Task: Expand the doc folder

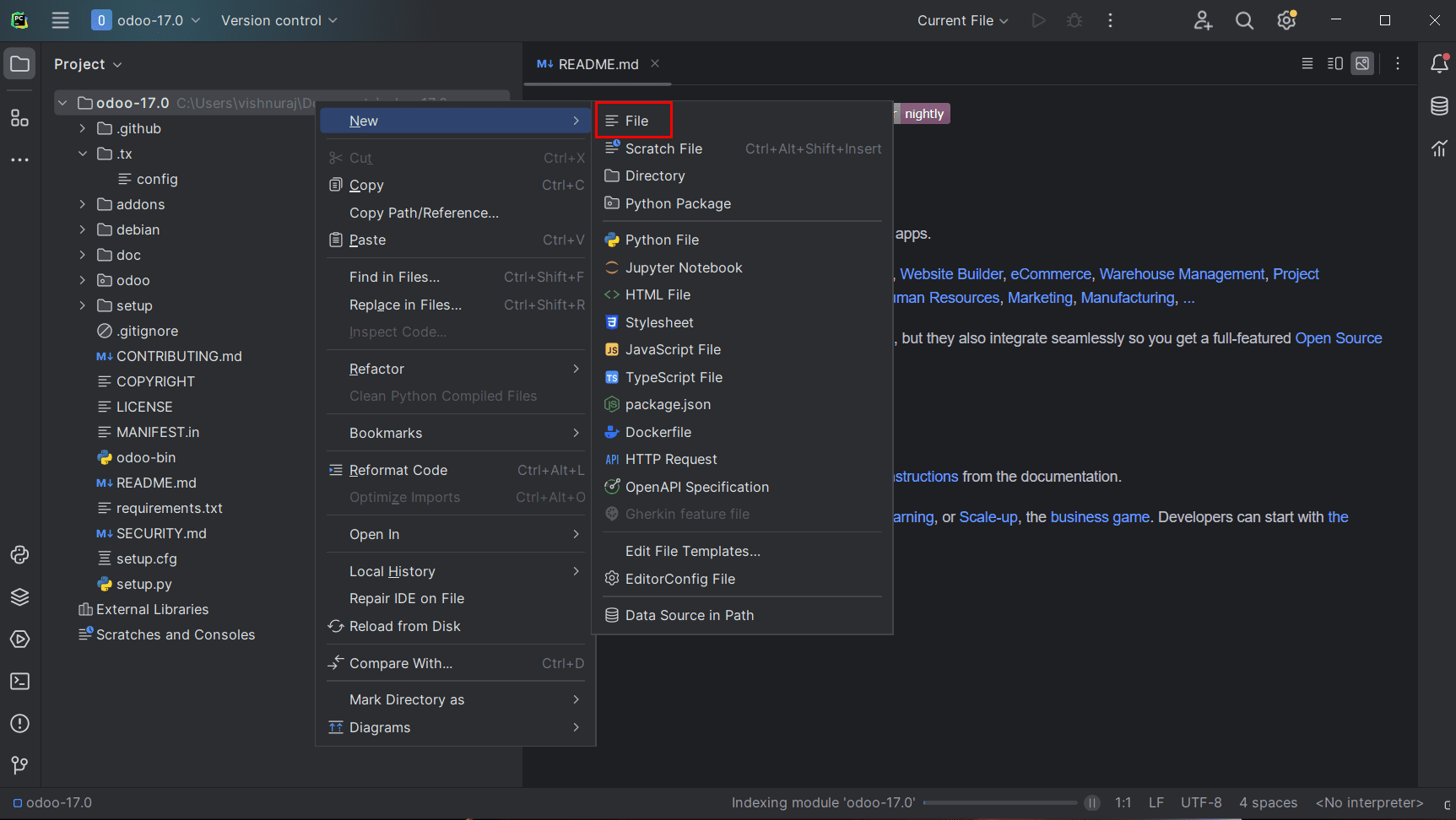Action: 83,255
